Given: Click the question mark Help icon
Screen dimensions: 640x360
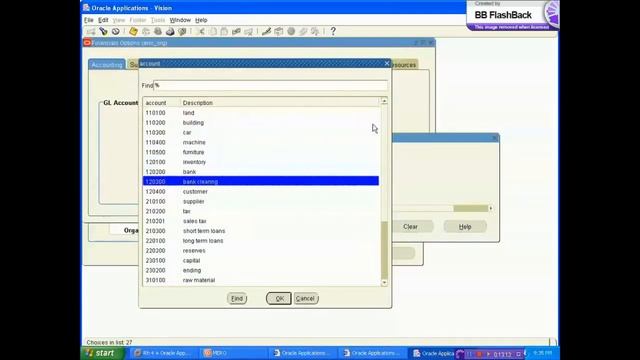Looking at the screenshot, I should 333,31.
